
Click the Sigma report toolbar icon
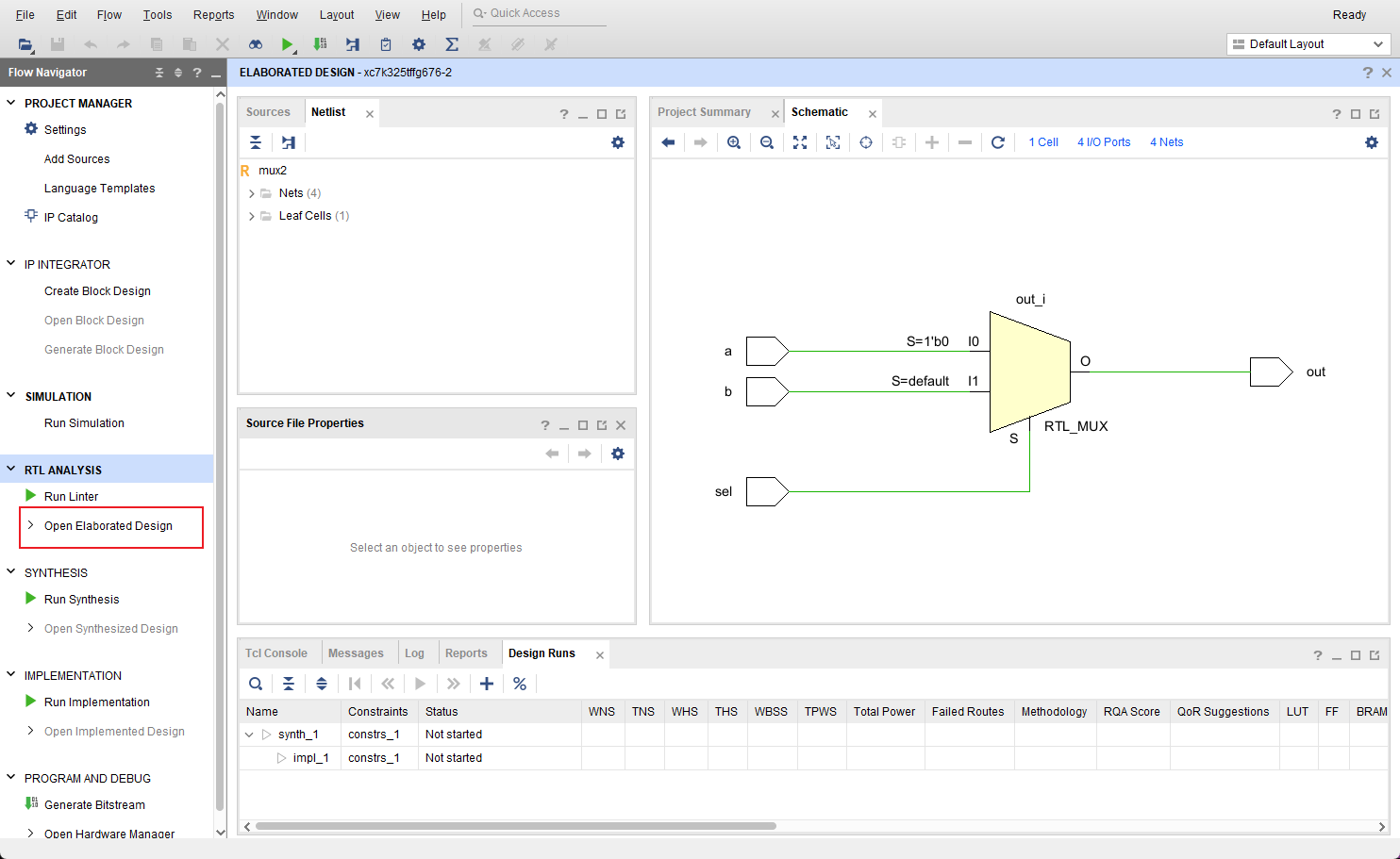(452, 44)
